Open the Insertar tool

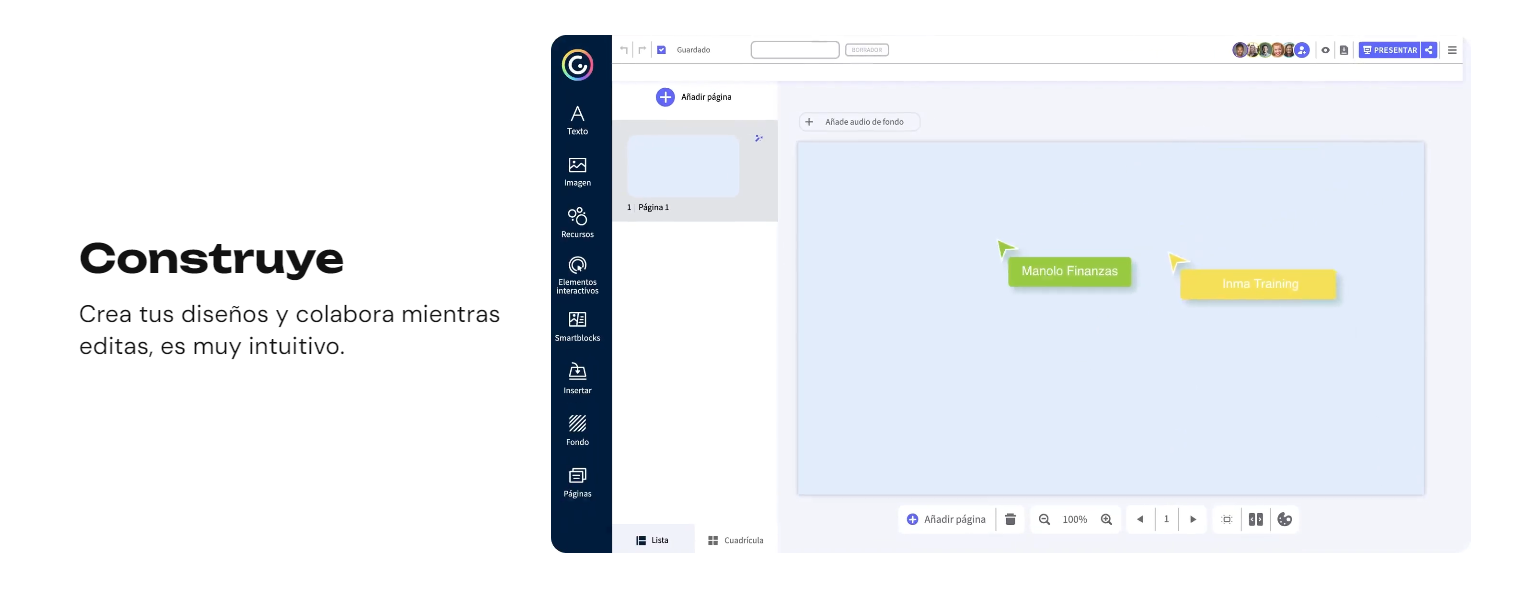pyautogui.click(x=577, y=378)
